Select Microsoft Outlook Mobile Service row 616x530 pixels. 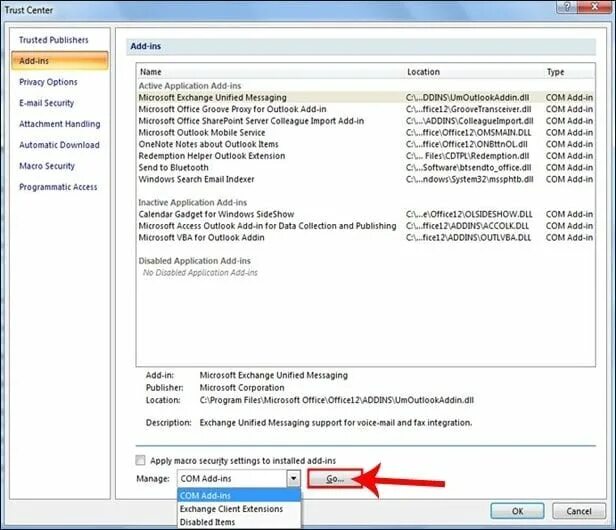click(365, 132)
